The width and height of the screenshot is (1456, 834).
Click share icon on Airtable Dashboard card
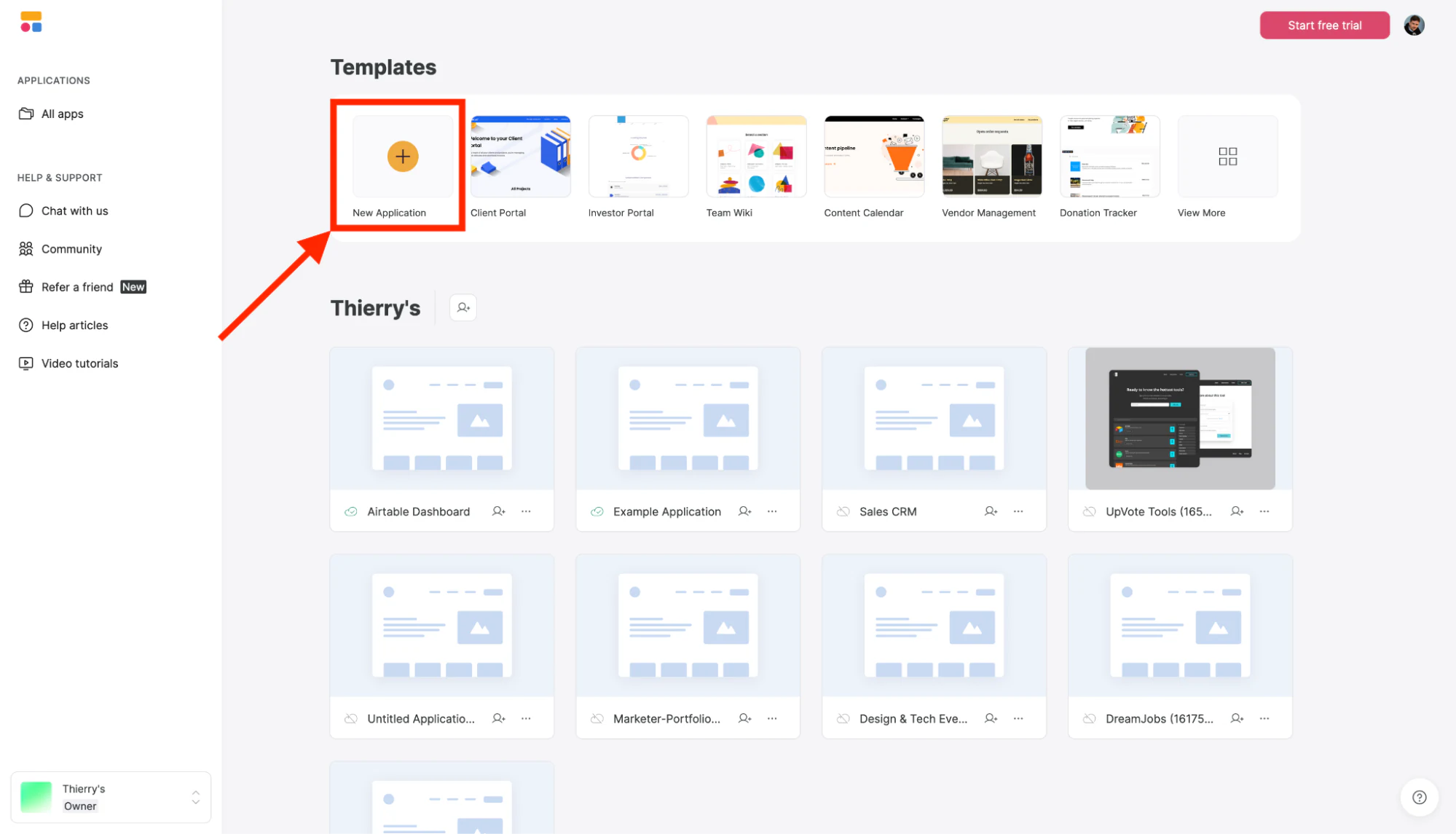pos(499,511)
